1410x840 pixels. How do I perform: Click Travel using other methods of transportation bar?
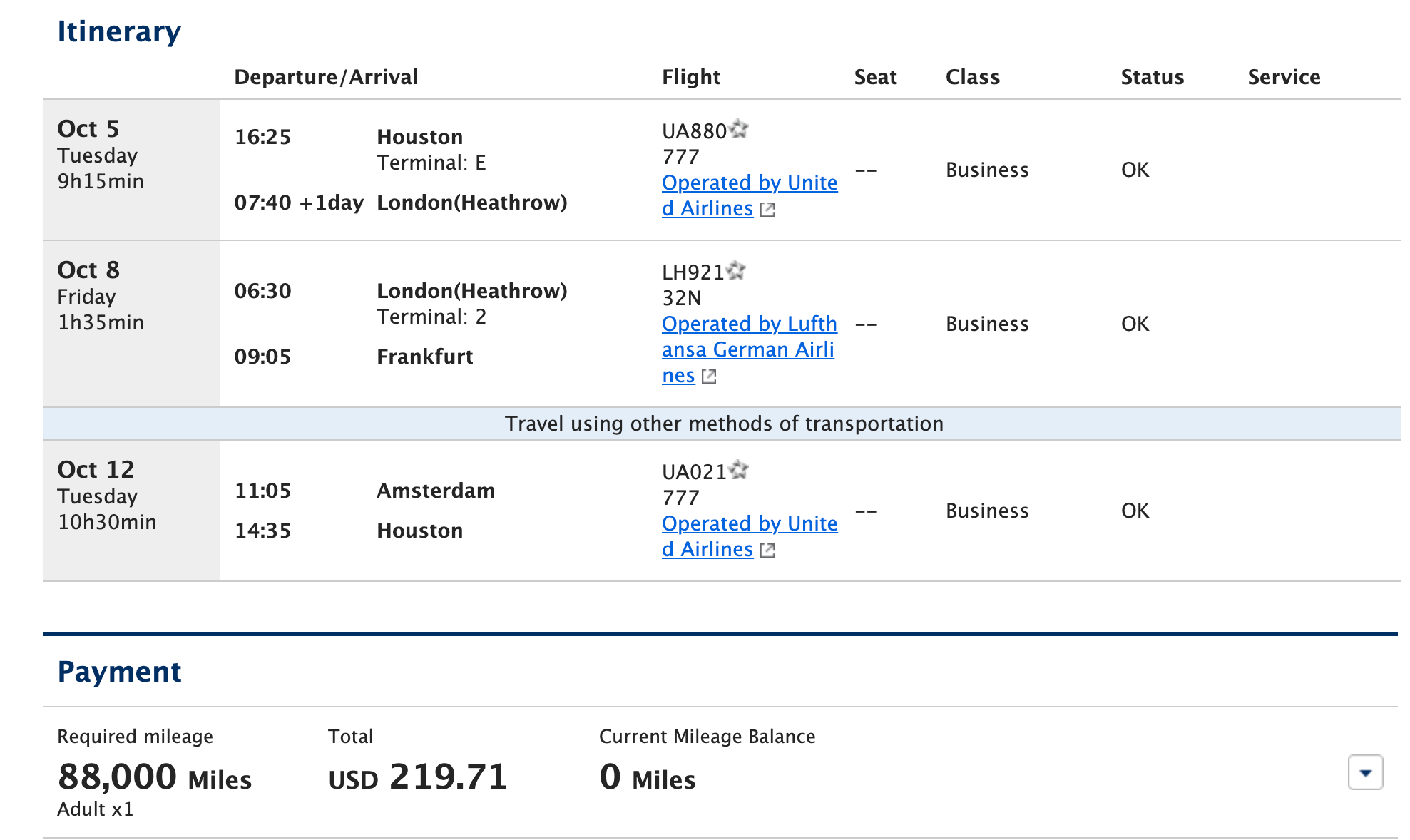[x=722, y=424]
